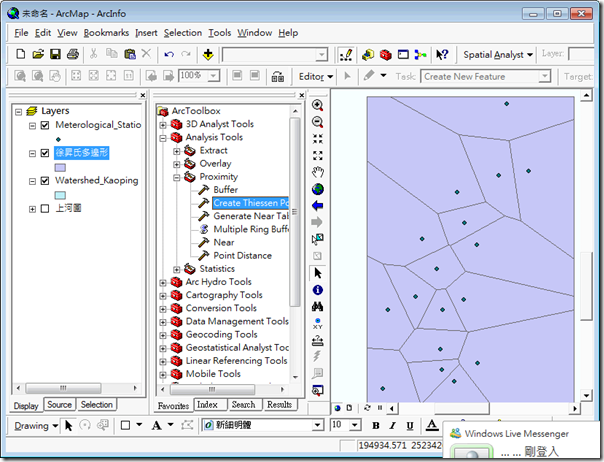Go back to previous extent blue arrow
Image resolution: width=604 pixels, height=462 pixels.
click(317, 206)
